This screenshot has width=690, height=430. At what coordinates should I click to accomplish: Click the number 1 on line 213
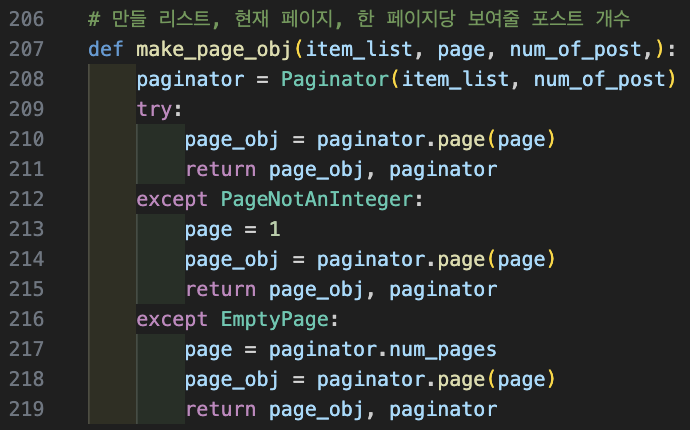tap(275, 229)
